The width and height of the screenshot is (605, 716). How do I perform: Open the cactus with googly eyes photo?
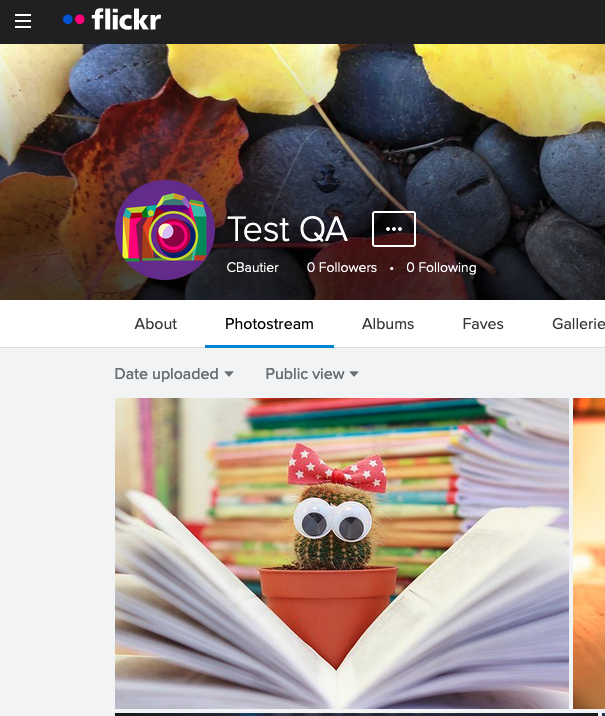click(342, 553)
